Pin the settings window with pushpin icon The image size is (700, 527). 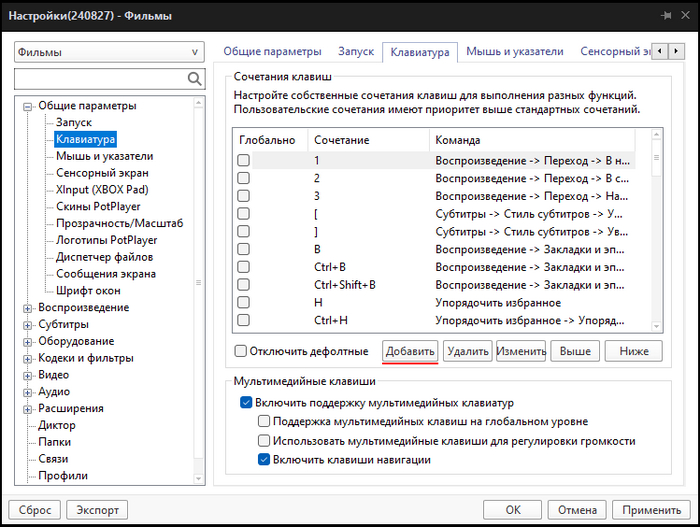[x=664, y=15]
